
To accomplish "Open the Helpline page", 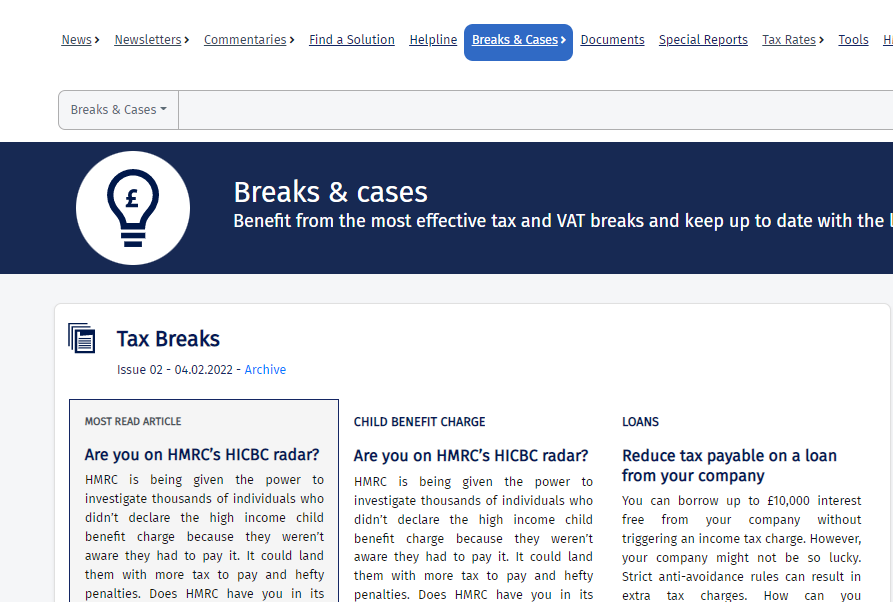I will point(433,40).
